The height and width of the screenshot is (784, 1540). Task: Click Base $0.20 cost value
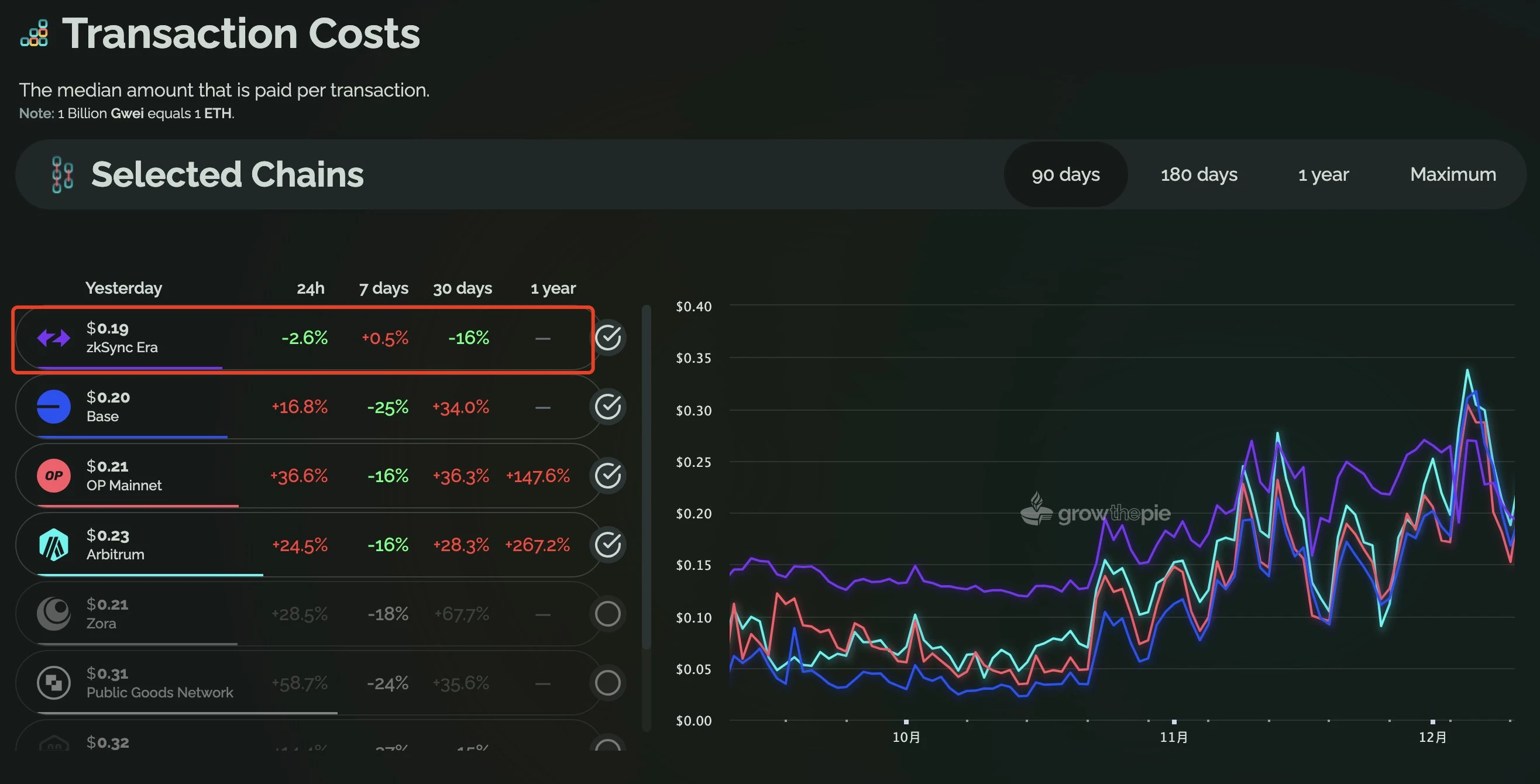[108, 397]
